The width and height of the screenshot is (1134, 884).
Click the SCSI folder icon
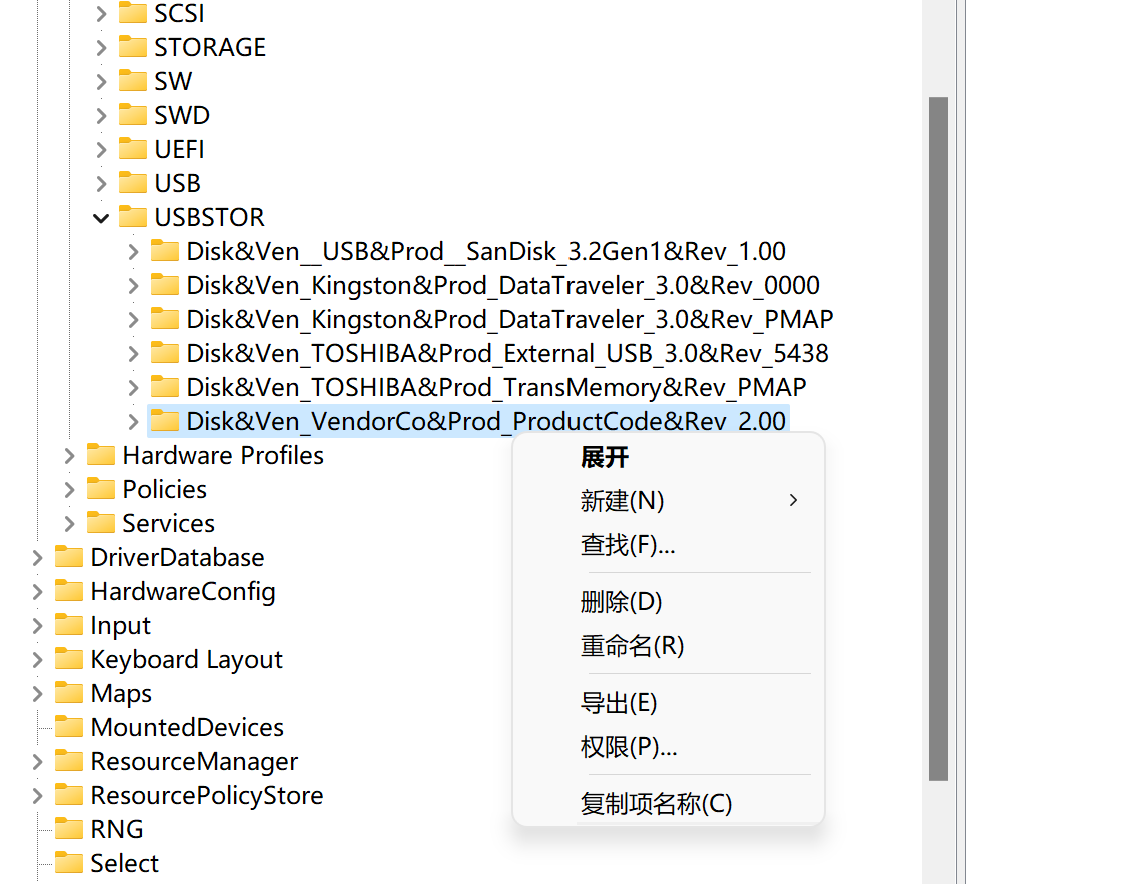pos(133,13)
